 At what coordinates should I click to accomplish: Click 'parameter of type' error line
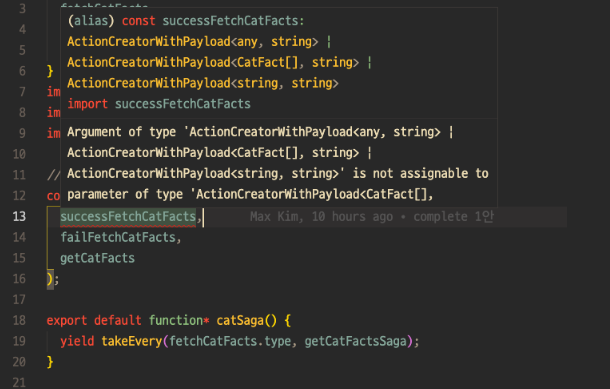(250, 194)
